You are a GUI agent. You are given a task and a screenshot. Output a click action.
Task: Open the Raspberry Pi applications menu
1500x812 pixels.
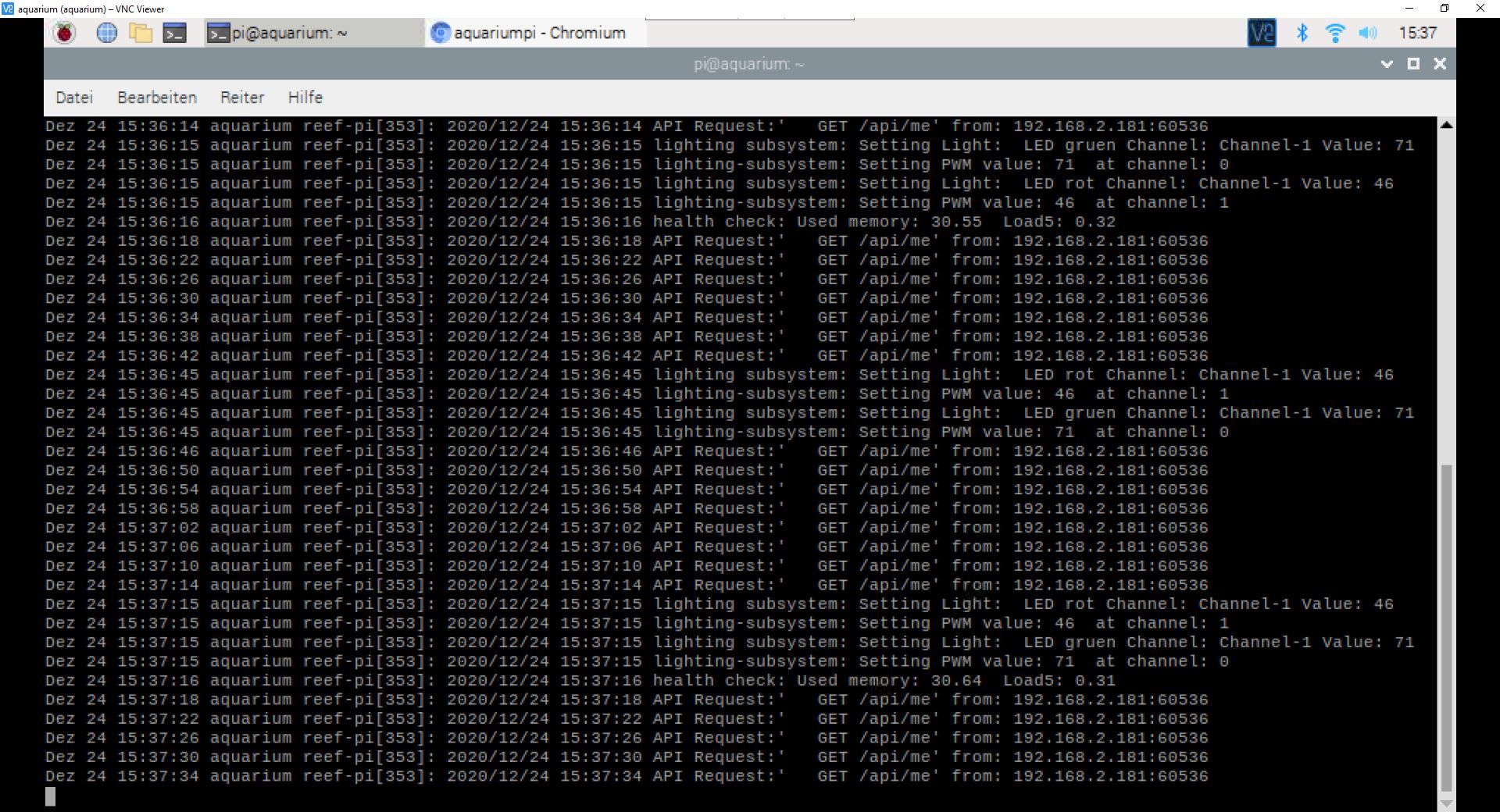64,33
